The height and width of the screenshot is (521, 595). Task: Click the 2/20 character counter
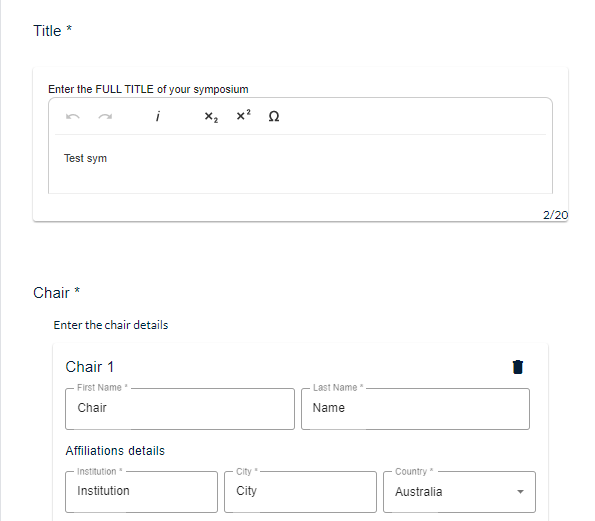coord(556,215)
